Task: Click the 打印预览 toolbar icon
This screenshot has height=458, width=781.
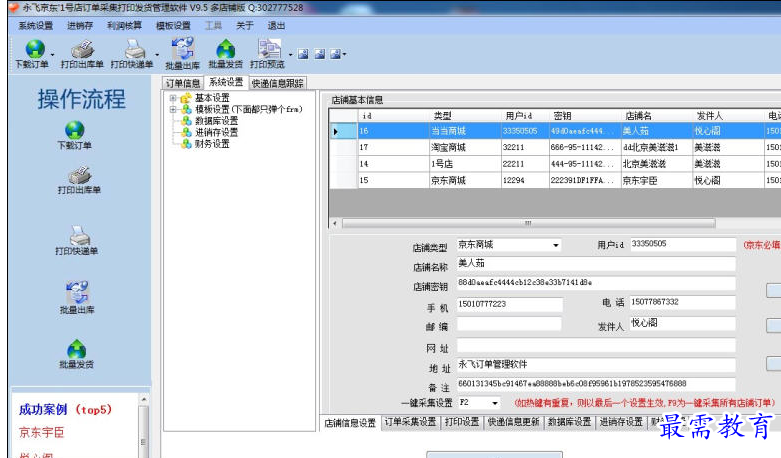Action: tap(269, 49)
